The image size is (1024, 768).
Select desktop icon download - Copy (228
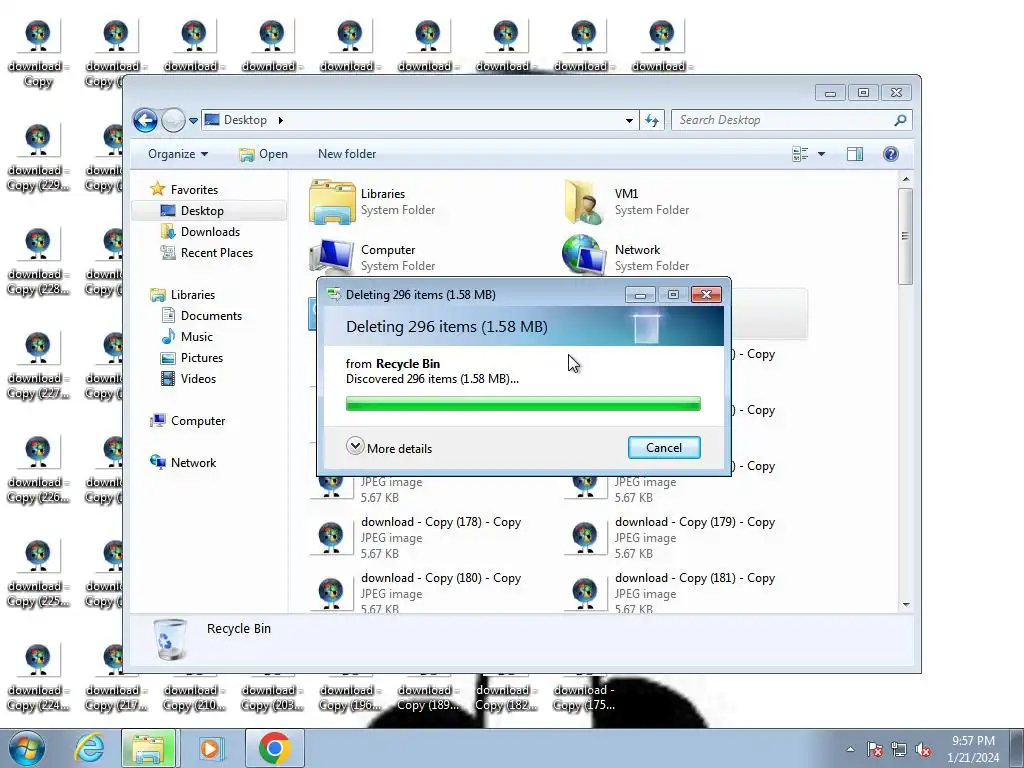(x=38, y=263)
